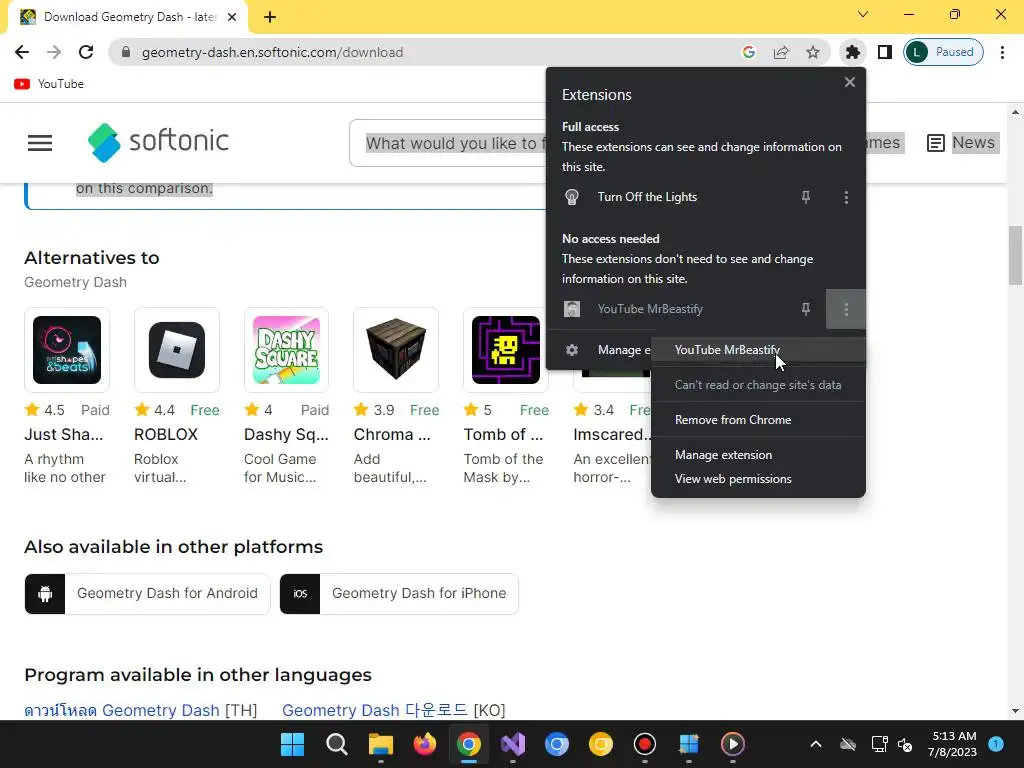Open the taskbar clock and date
This screenshot has width=1024, height=768.
pos(952,744)
